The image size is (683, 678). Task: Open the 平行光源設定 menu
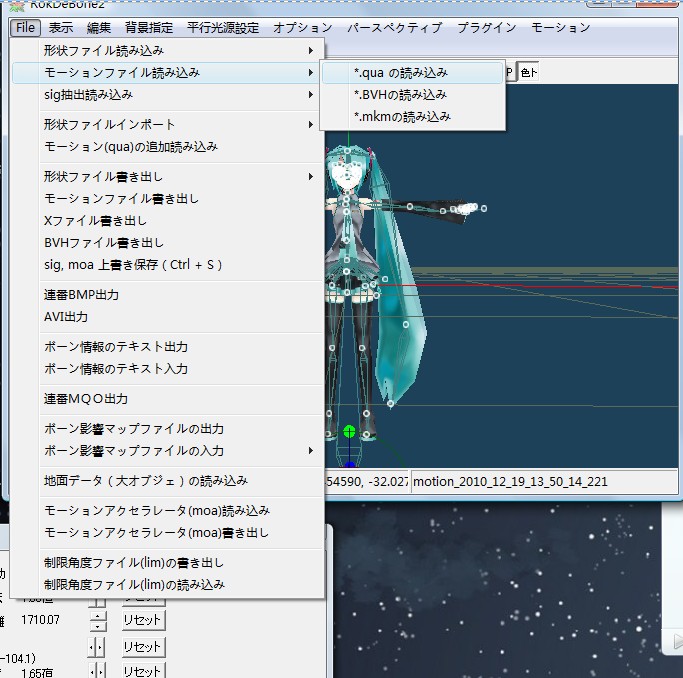pyautogui.click(x=223, y=28)
